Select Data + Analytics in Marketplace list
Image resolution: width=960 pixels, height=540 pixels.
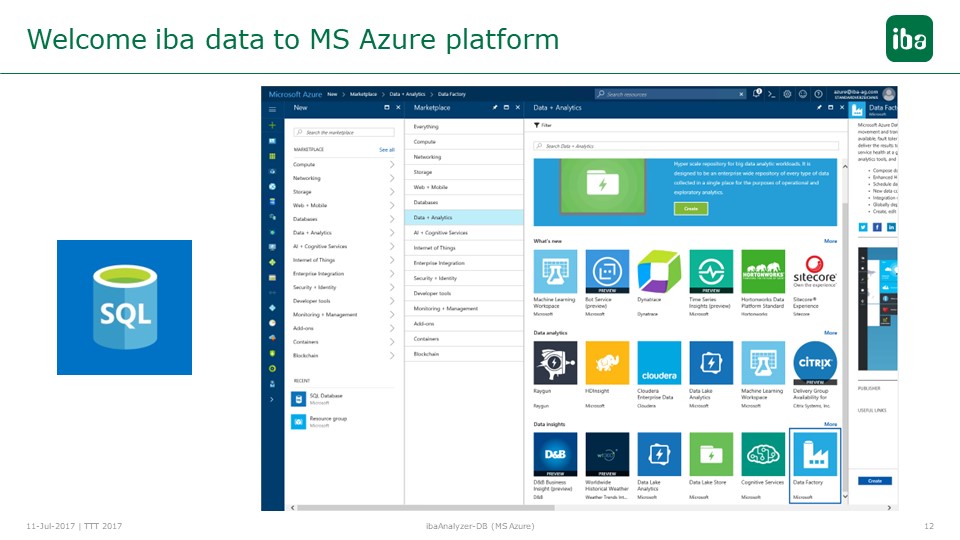[463, 217]
